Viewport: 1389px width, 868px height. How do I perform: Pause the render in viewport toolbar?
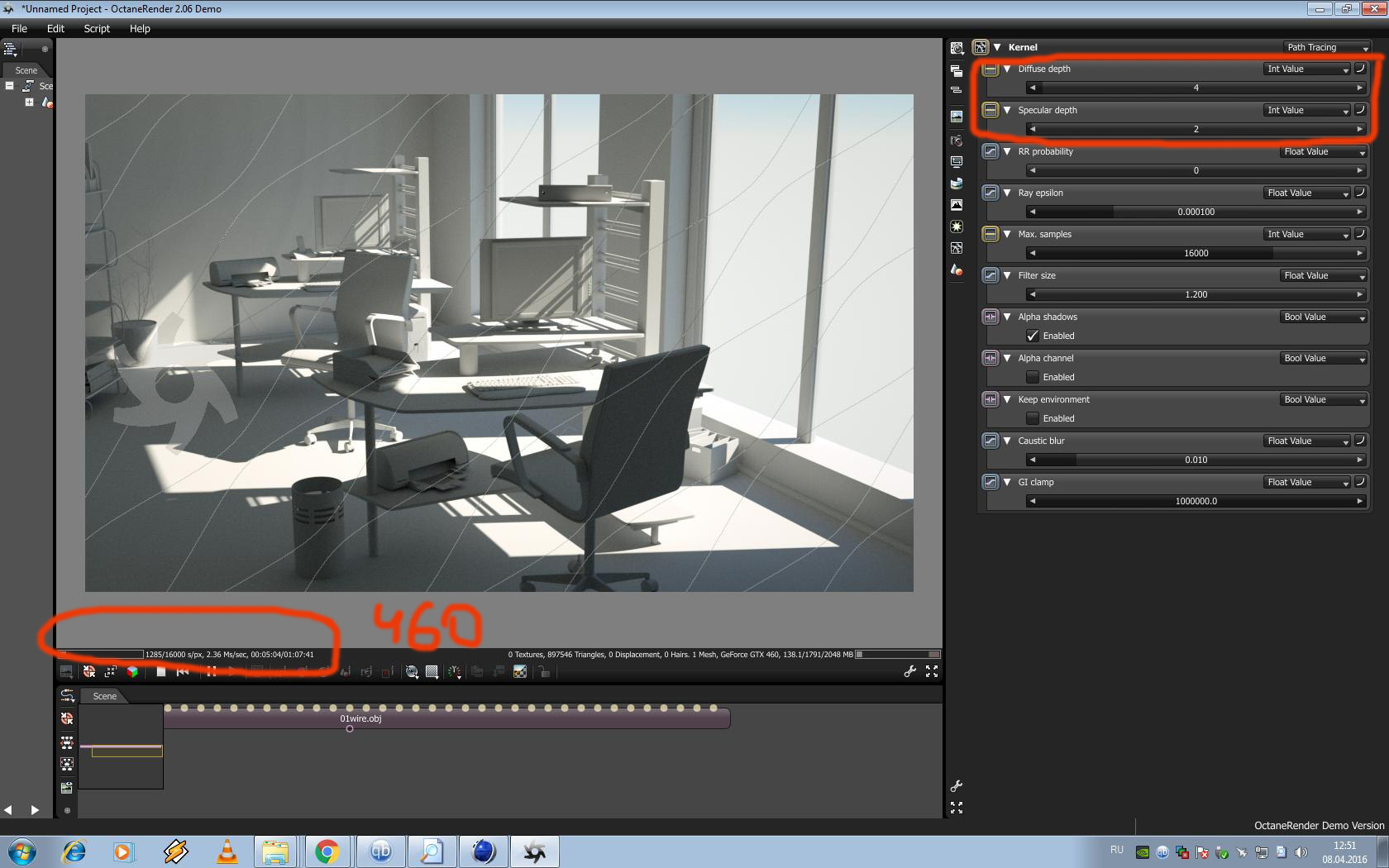coord(212,671)
